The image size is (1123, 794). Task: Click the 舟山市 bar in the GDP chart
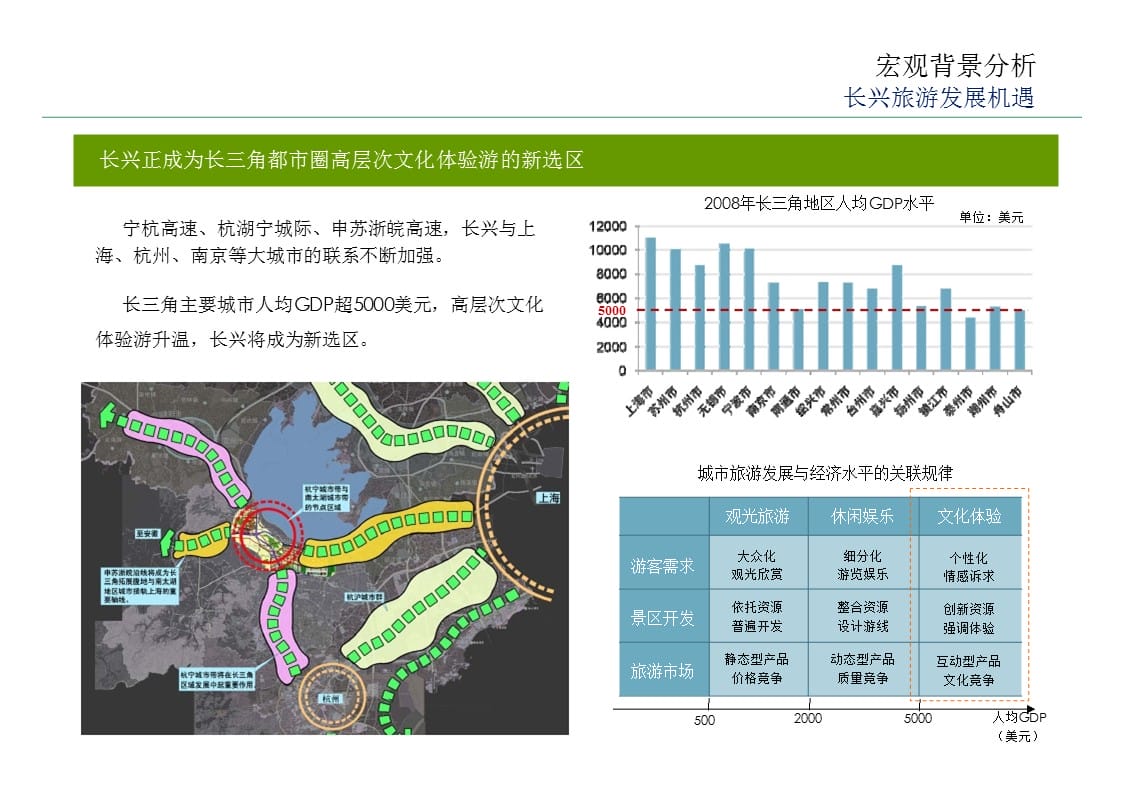[x=1020, y=340]
